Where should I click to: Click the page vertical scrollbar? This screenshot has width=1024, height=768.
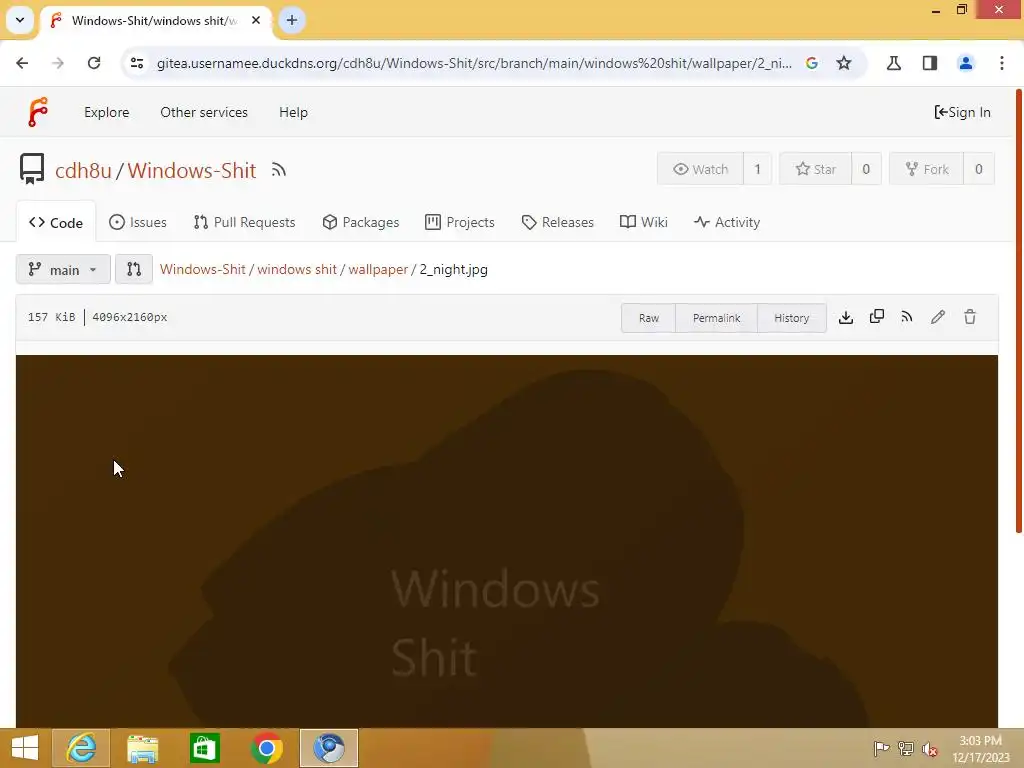(1019, 311)
